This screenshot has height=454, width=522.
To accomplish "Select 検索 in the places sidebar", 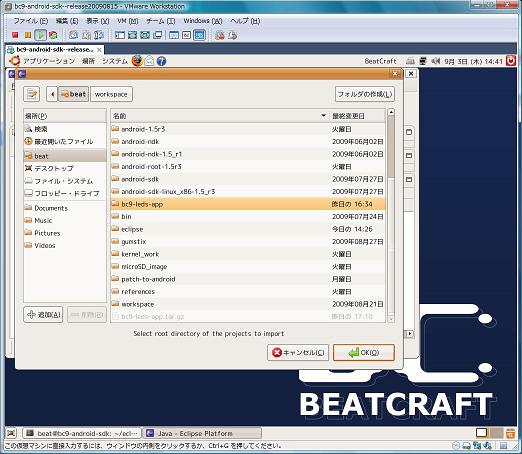I will pos(65,129).
